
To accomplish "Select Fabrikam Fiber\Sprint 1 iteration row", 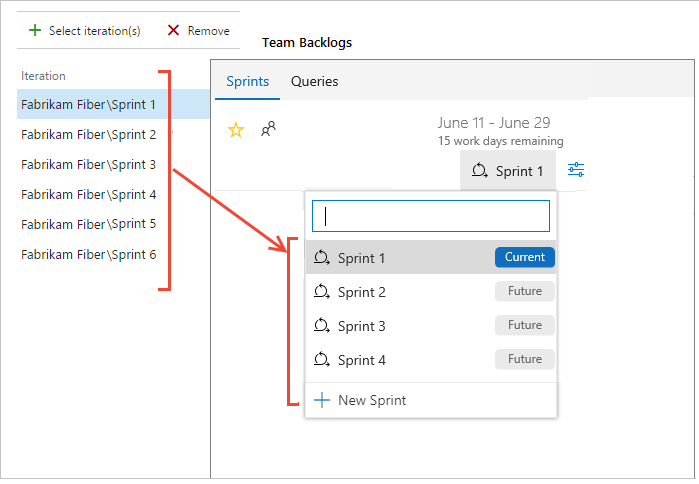I will (89, 104).
